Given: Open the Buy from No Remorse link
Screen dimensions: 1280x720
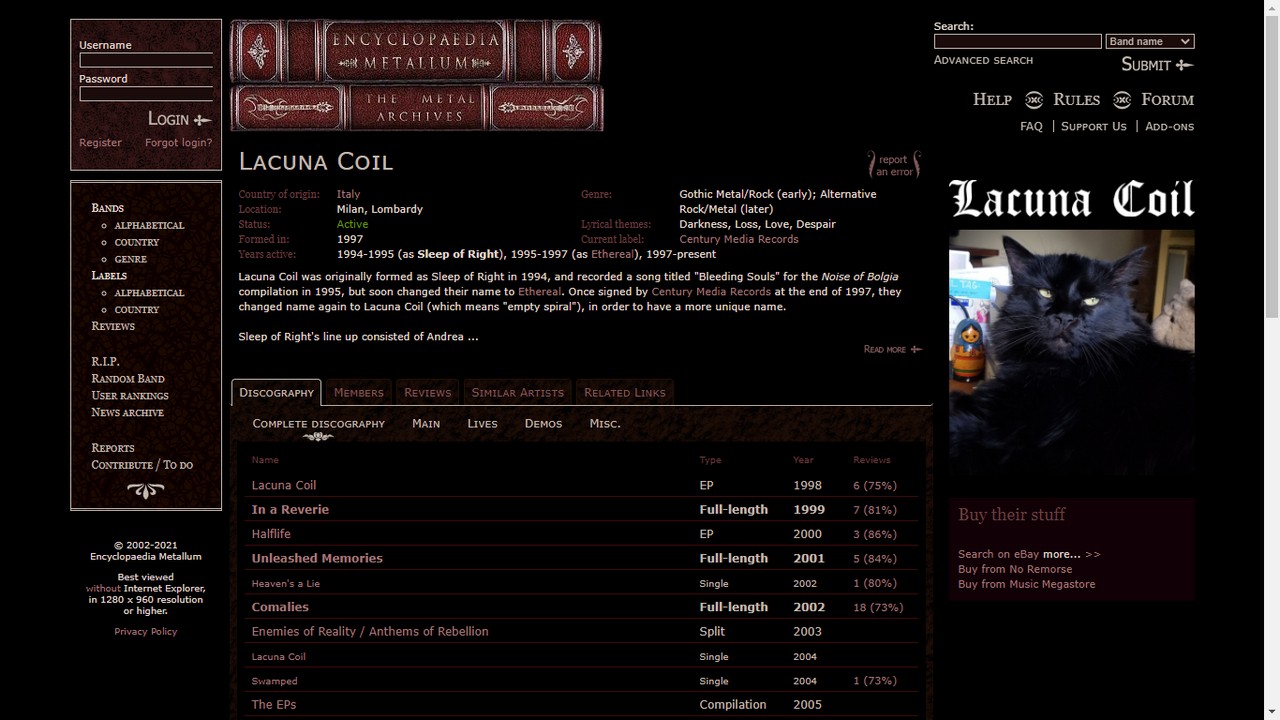Looking at the screenshot, I should pyautogui.click(x=1015, y=569).
